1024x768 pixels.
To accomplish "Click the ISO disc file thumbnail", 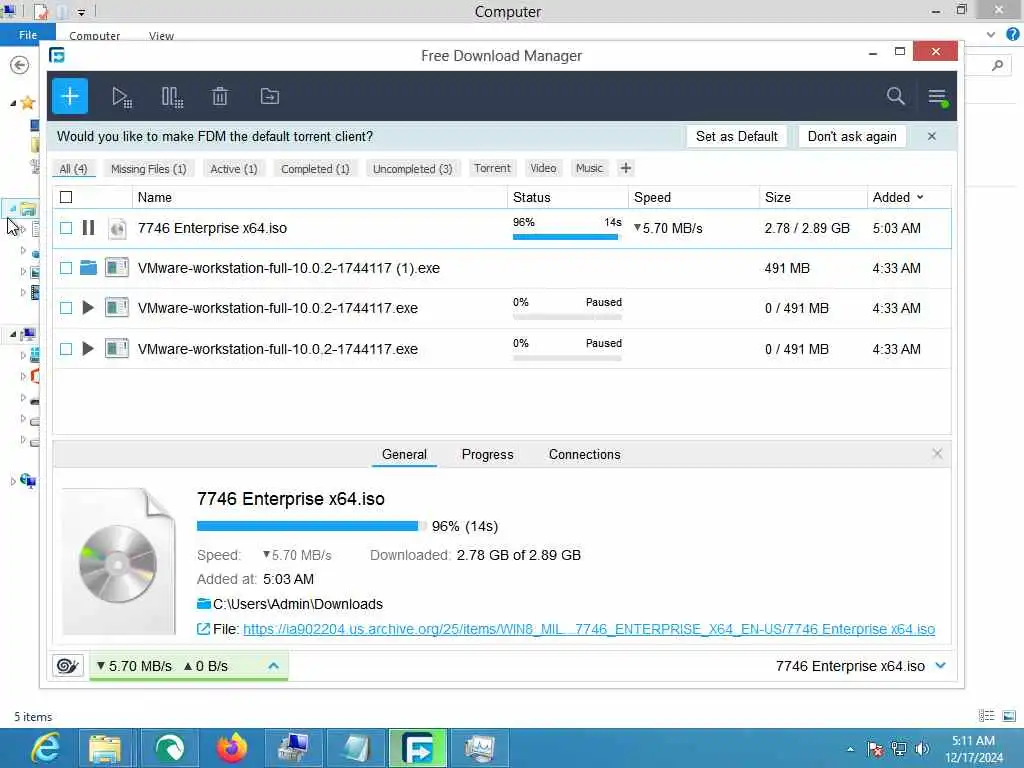I will tap(118, 562).
